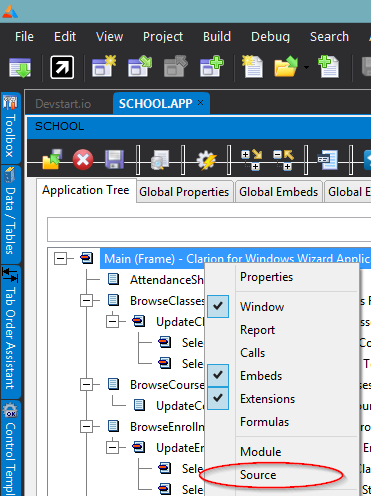Click the red X cancel icon
Viewport: 371px width, 496px height.
[x=83, y=159]
